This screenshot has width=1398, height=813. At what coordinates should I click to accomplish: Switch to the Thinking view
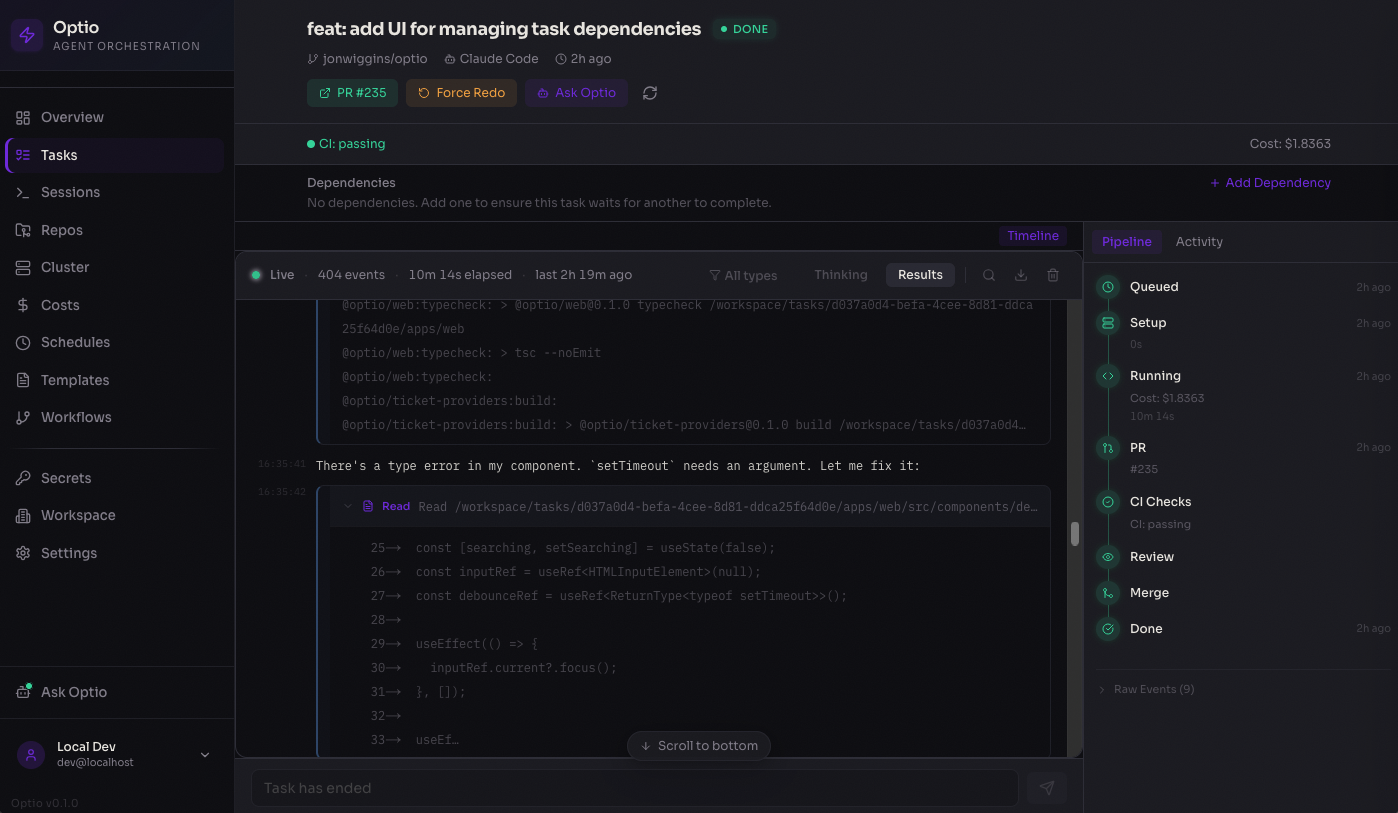click(840, 274)
